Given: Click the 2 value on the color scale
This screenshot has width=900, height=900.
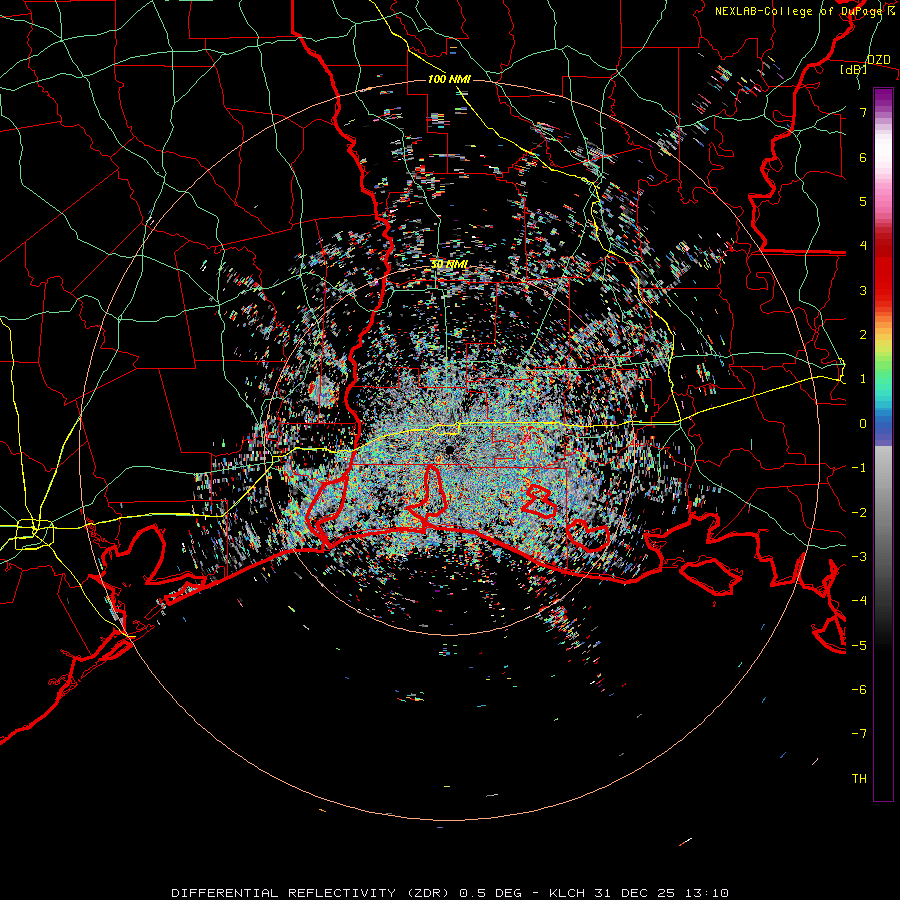Looking at the screenshot, I should [x=863, y=335].
